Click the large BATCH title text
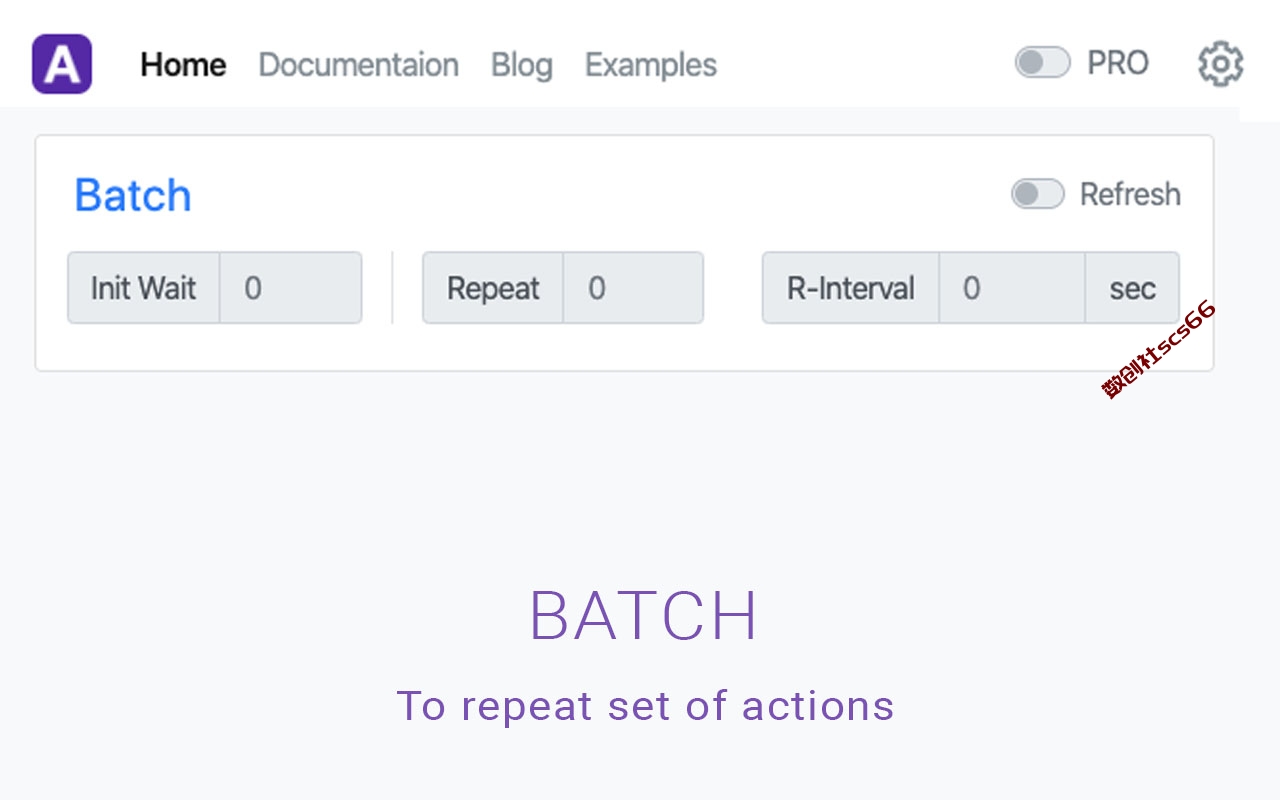Screen dimensions: 1280x800 pos(644,616)
